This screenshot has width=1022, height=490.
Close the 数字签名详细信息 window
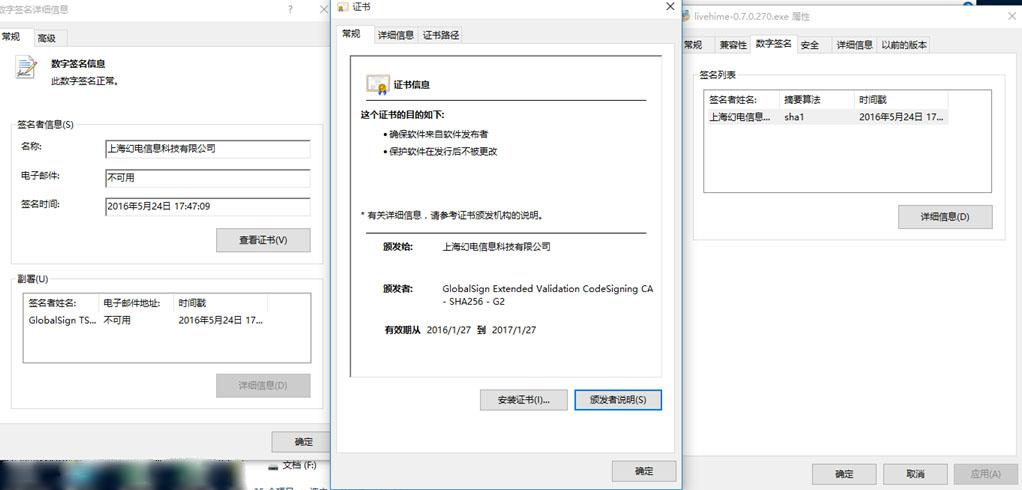324,9
